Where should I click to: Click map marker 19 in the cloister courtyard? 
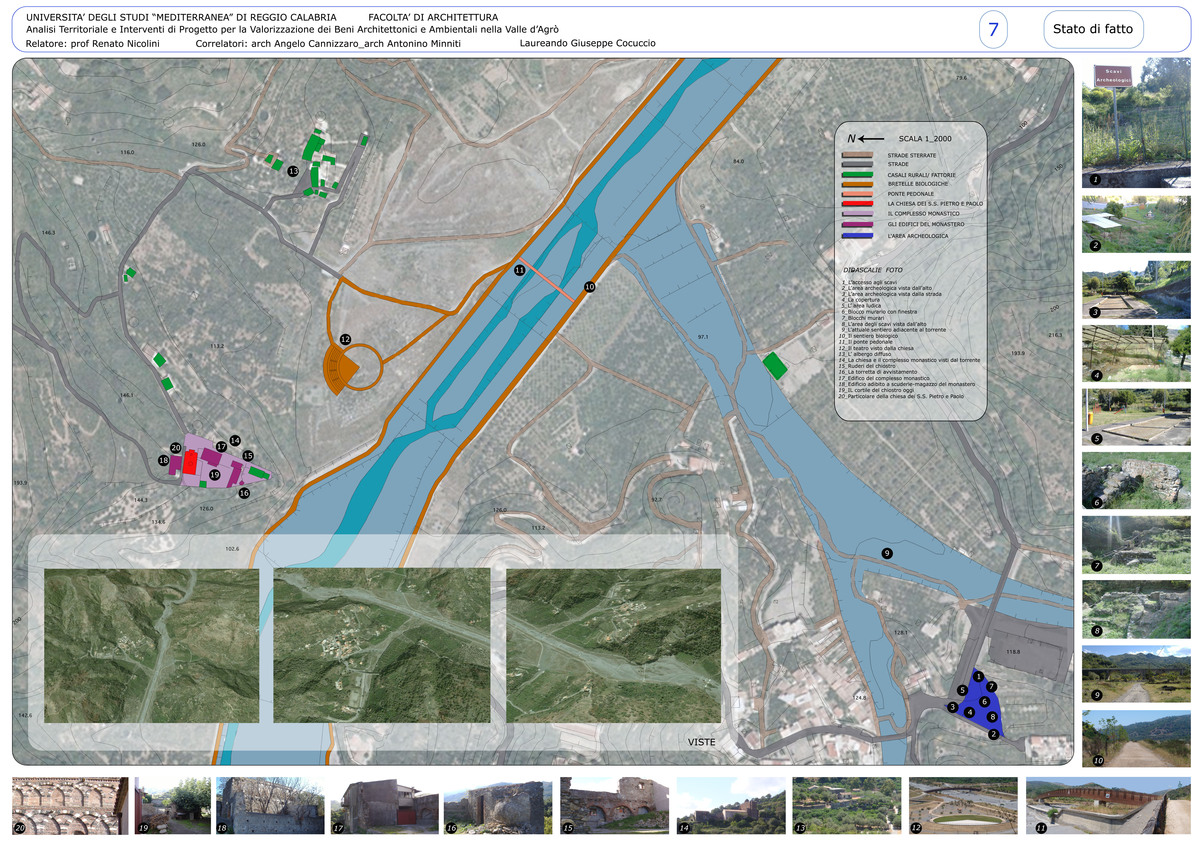[214, 474]
